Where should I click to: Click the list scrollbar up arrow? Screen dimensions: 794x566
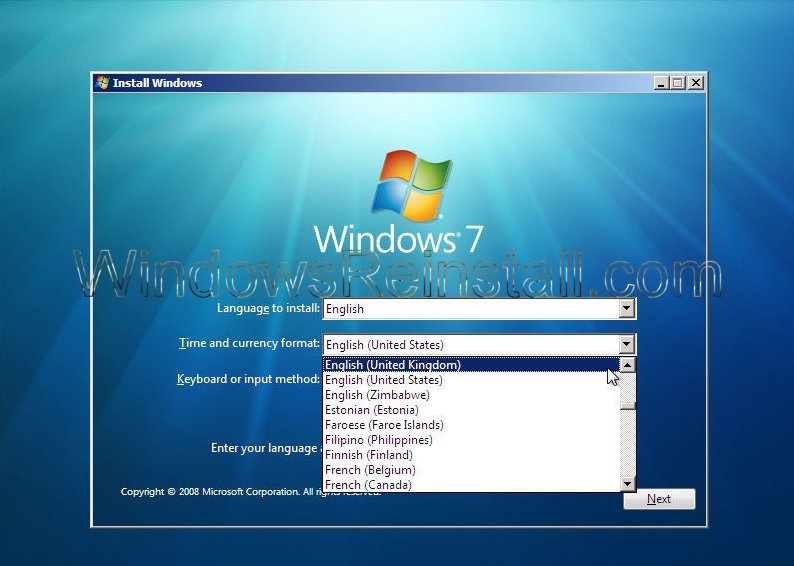click(628, 366)
